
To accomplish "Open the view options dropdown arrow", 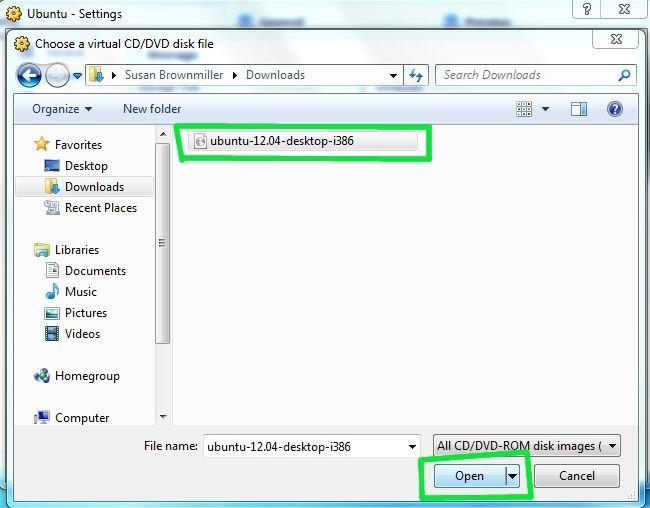I will [546, 109].
